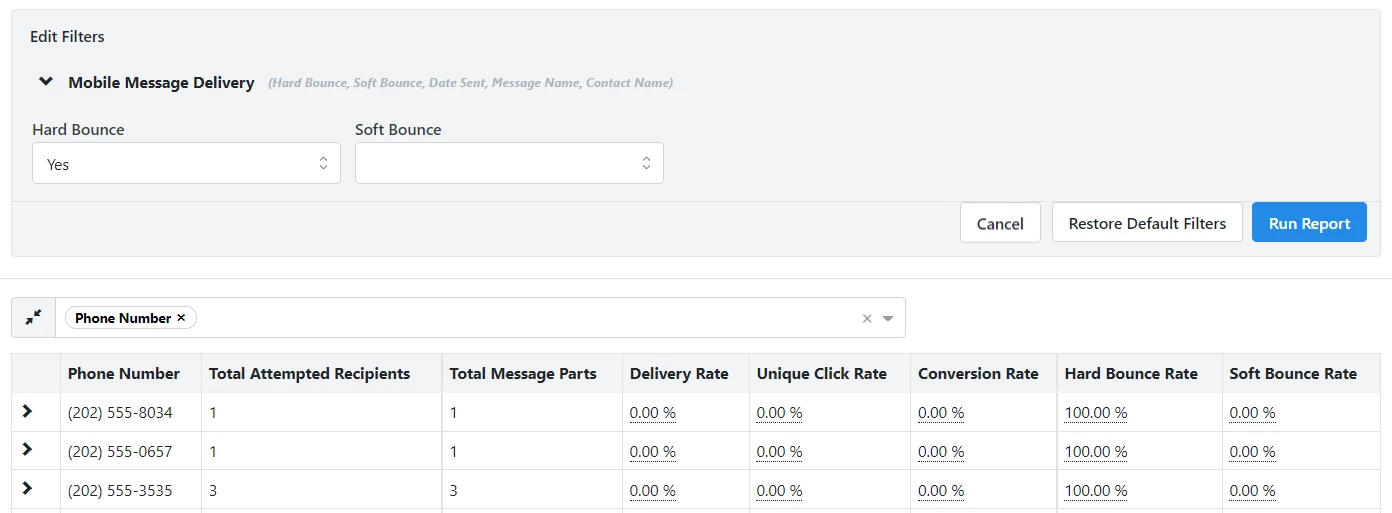Image resolution: width=1392 pixels, height=513 pixels.
Task: Clear all groupings with the x icon
Action: click(x=867, y=318)
